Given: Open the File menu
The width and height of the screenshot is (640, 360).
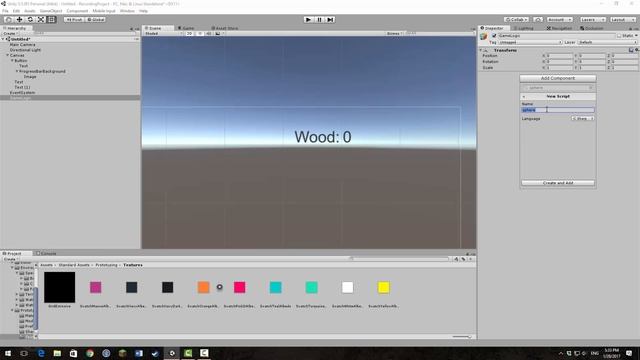Looking at the screenshot, I should coord(5,11).
